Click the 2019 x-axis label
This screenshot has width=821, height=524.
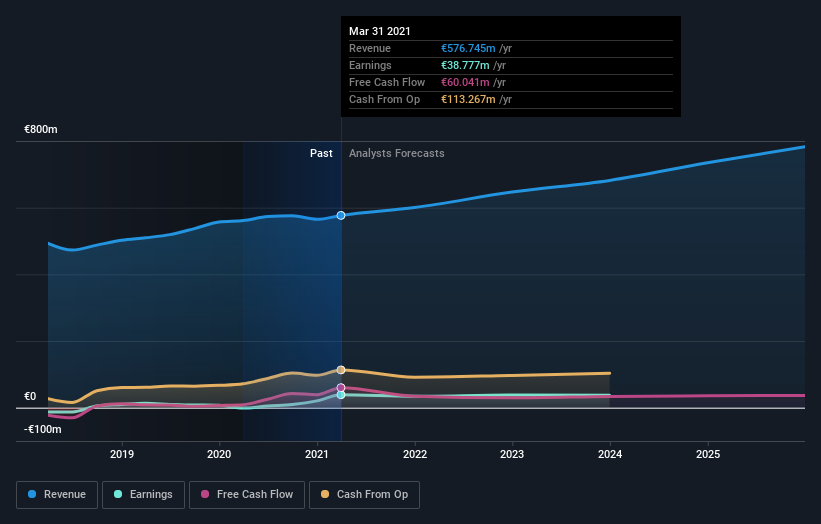click(x=121, y=454)
